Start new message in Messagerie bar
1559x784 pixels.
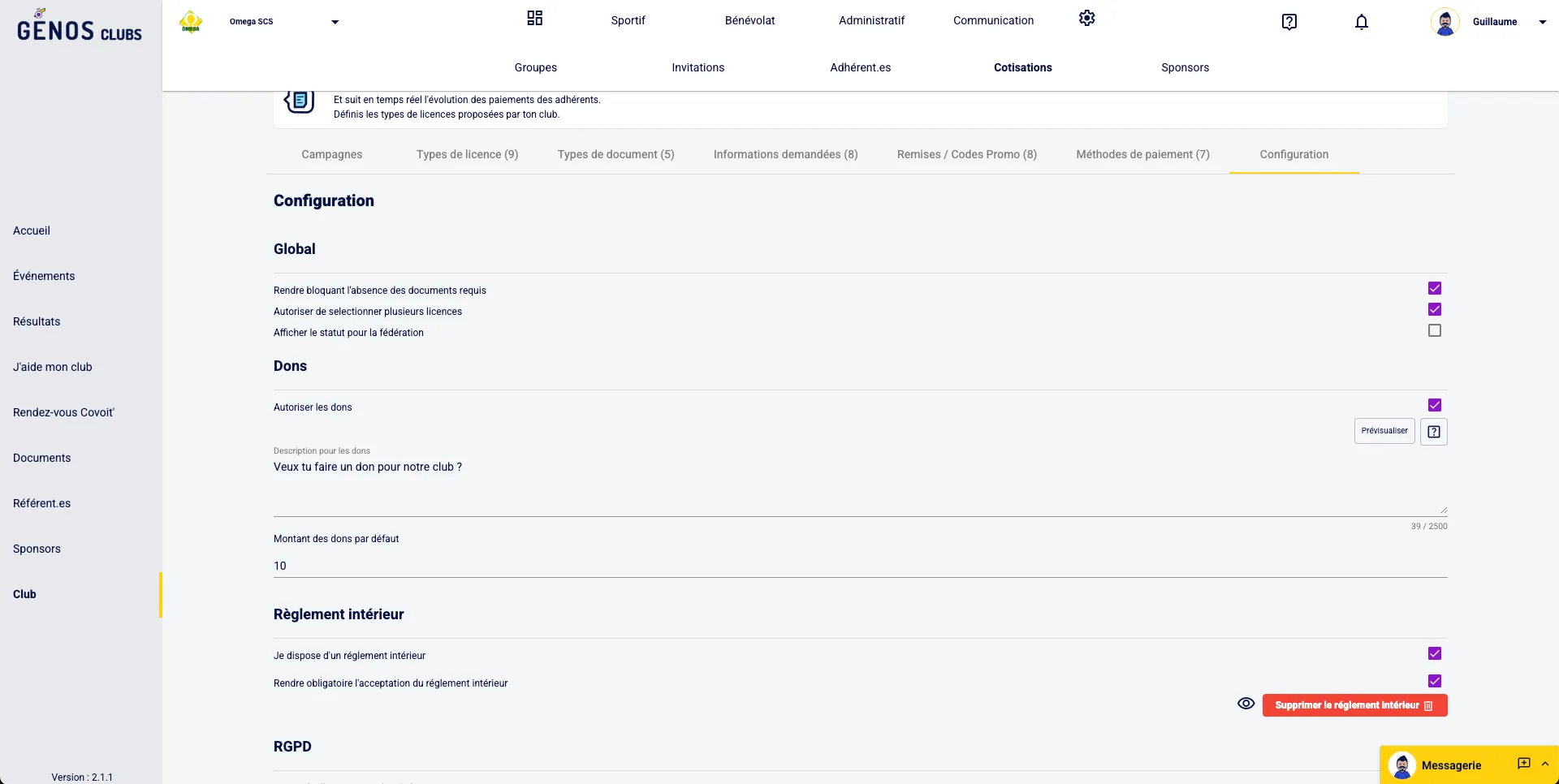[x=1523, y=764]
